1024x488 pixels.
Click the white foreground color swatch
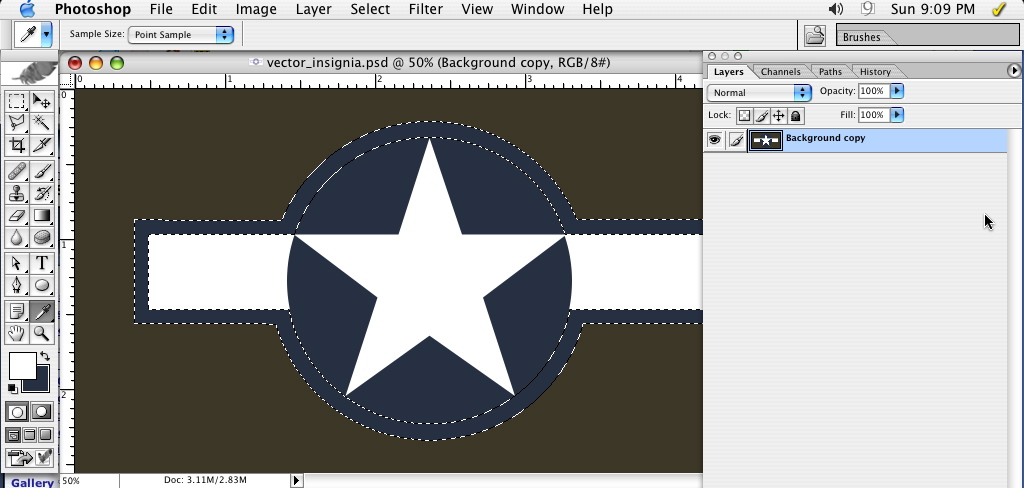pyautogui.click(x=22, y=365)
